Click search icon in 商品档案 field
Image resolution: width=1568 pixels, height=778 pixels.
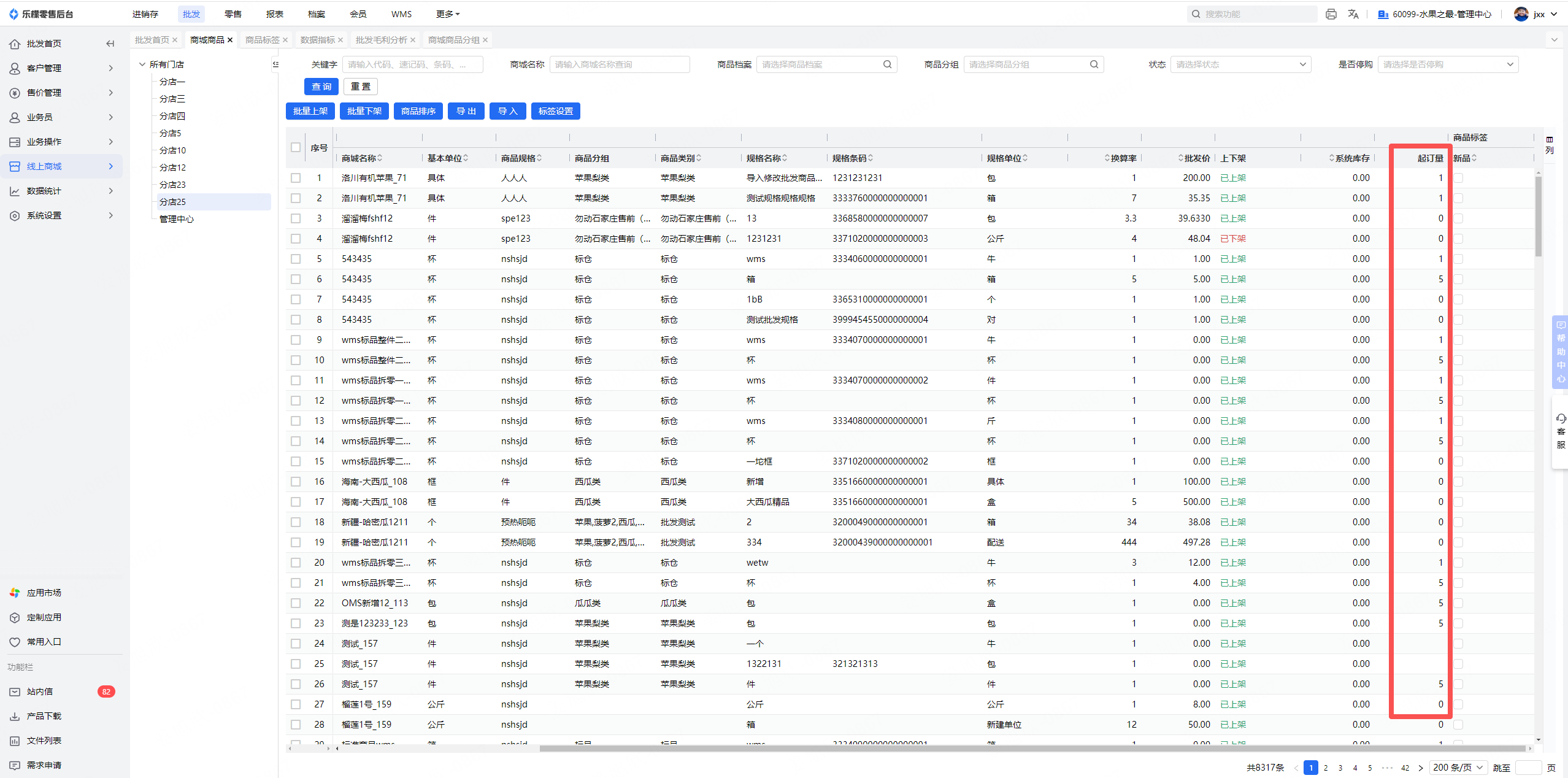coord(887,64)
